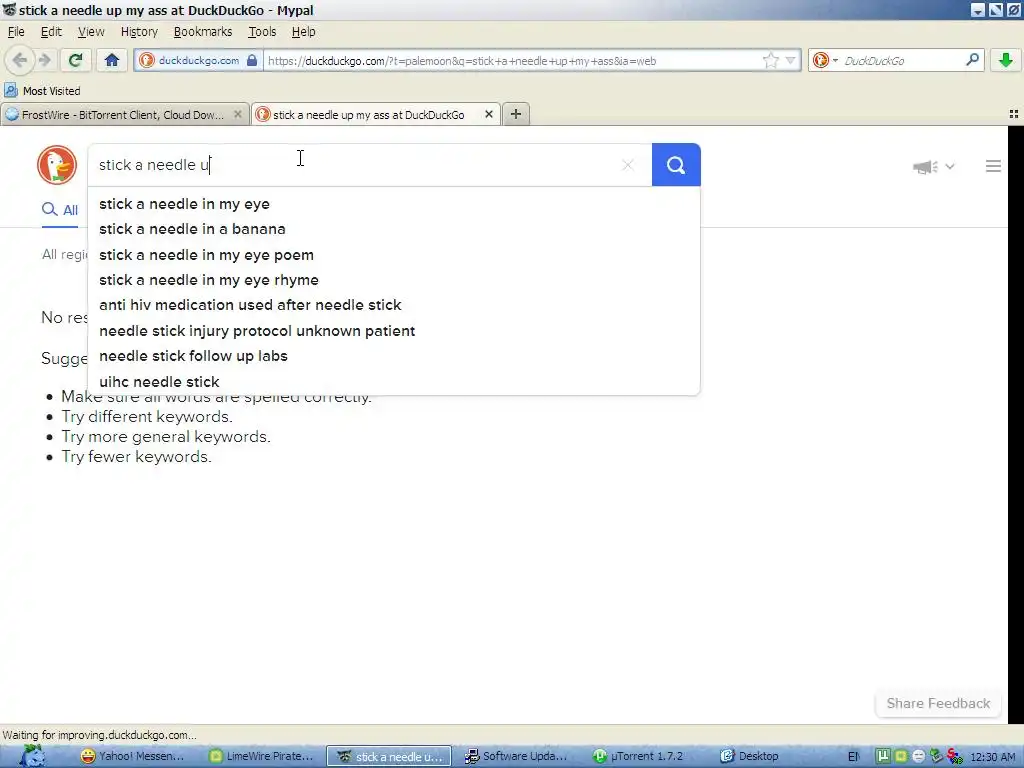Viewport: 1024px width, 768px height.
Task: Pick suggestion 'stick a needle in my eye rhyme'
Action: pos(394,280)
